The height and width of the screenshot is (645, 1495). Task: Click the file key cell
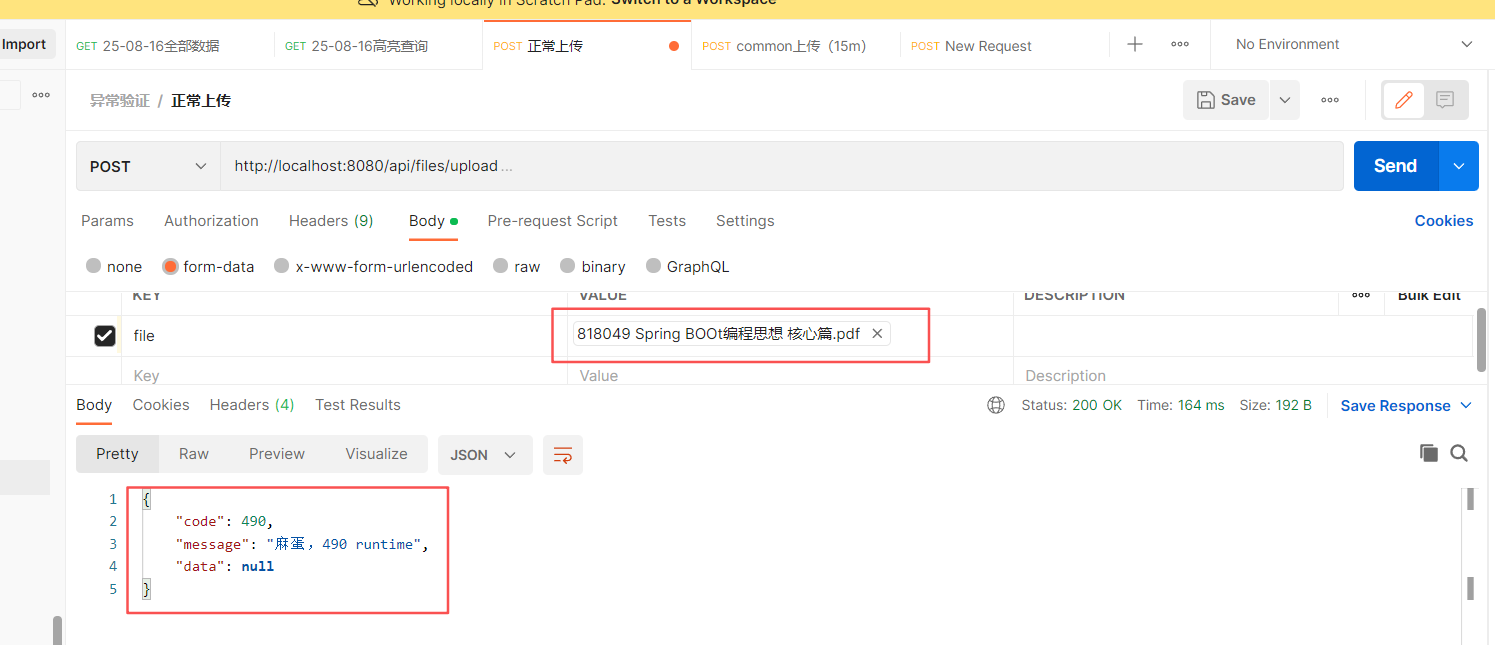[x=345, y=336]
